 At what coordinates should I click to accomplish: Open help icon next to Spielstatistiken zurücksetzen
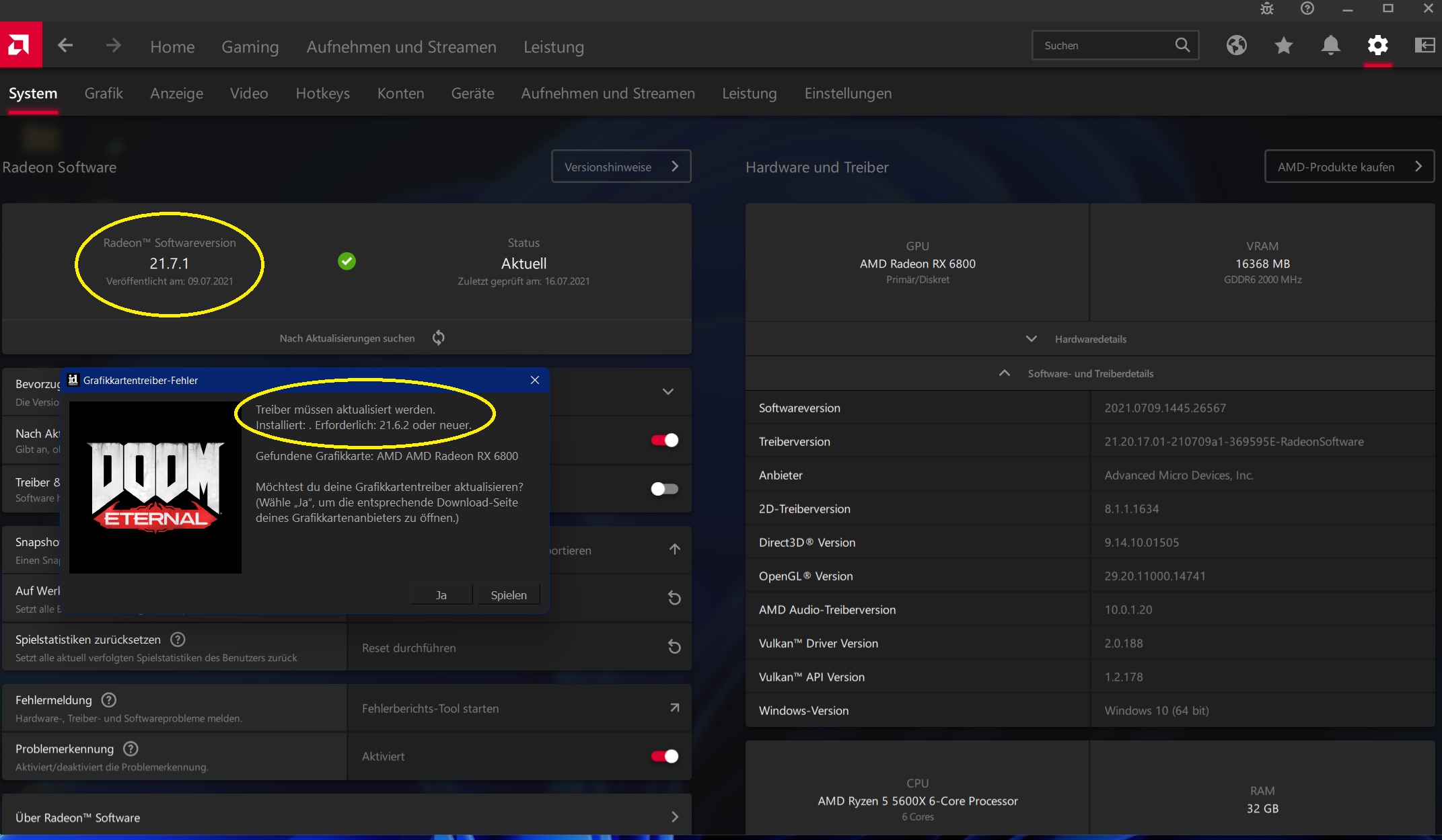point(178,640)
